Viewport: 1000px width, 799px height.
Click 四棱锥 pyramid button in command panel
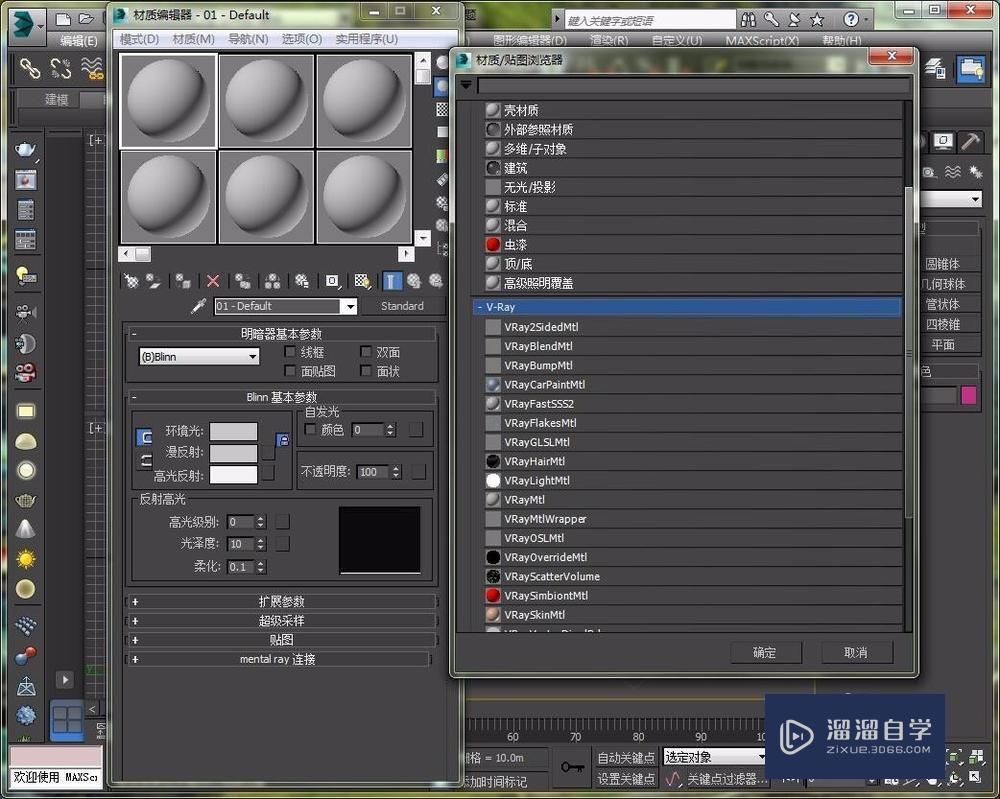pos(943,324)
